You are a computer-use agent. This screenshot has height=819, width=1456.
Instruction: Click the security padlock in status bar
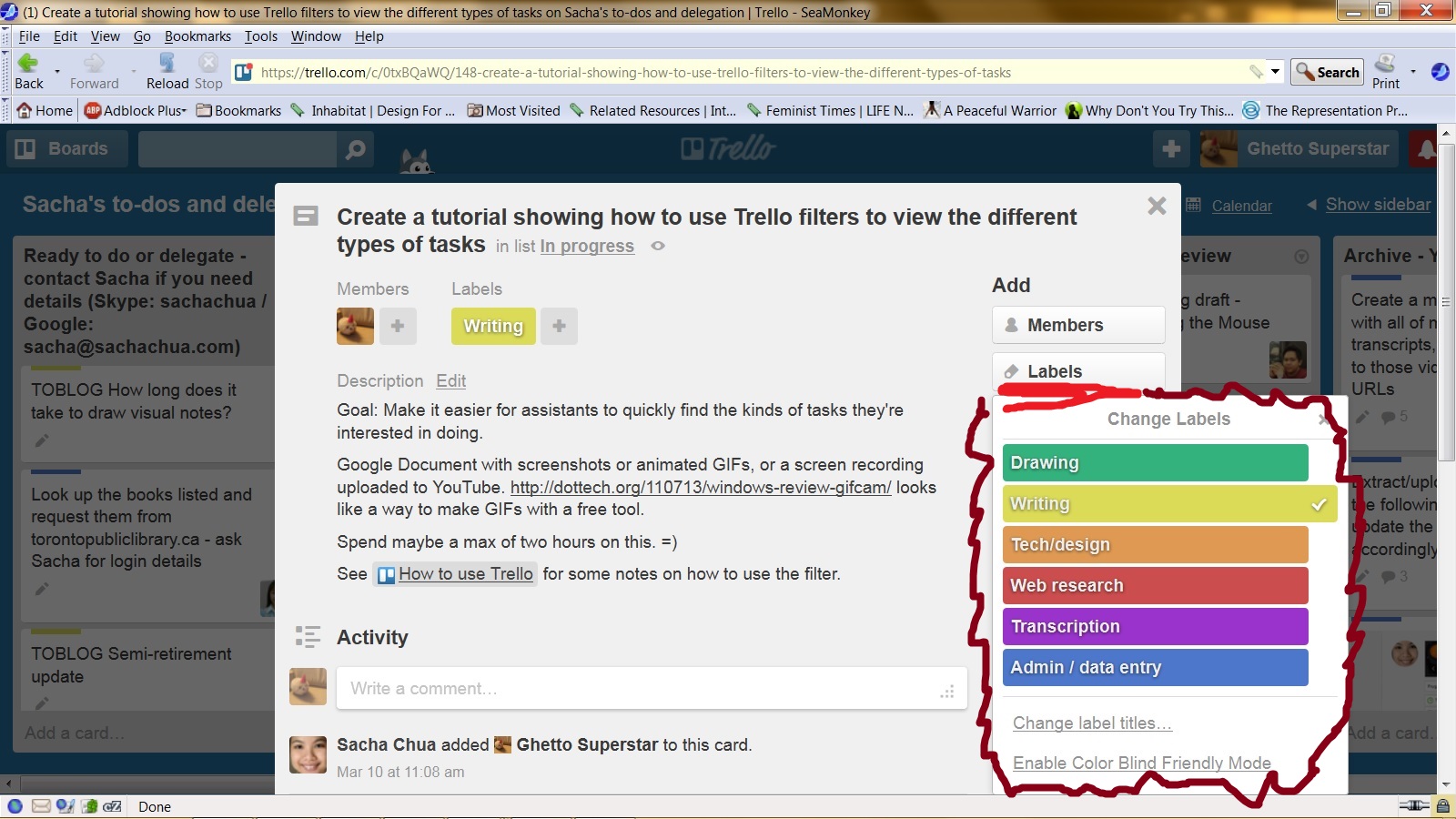1442,806
